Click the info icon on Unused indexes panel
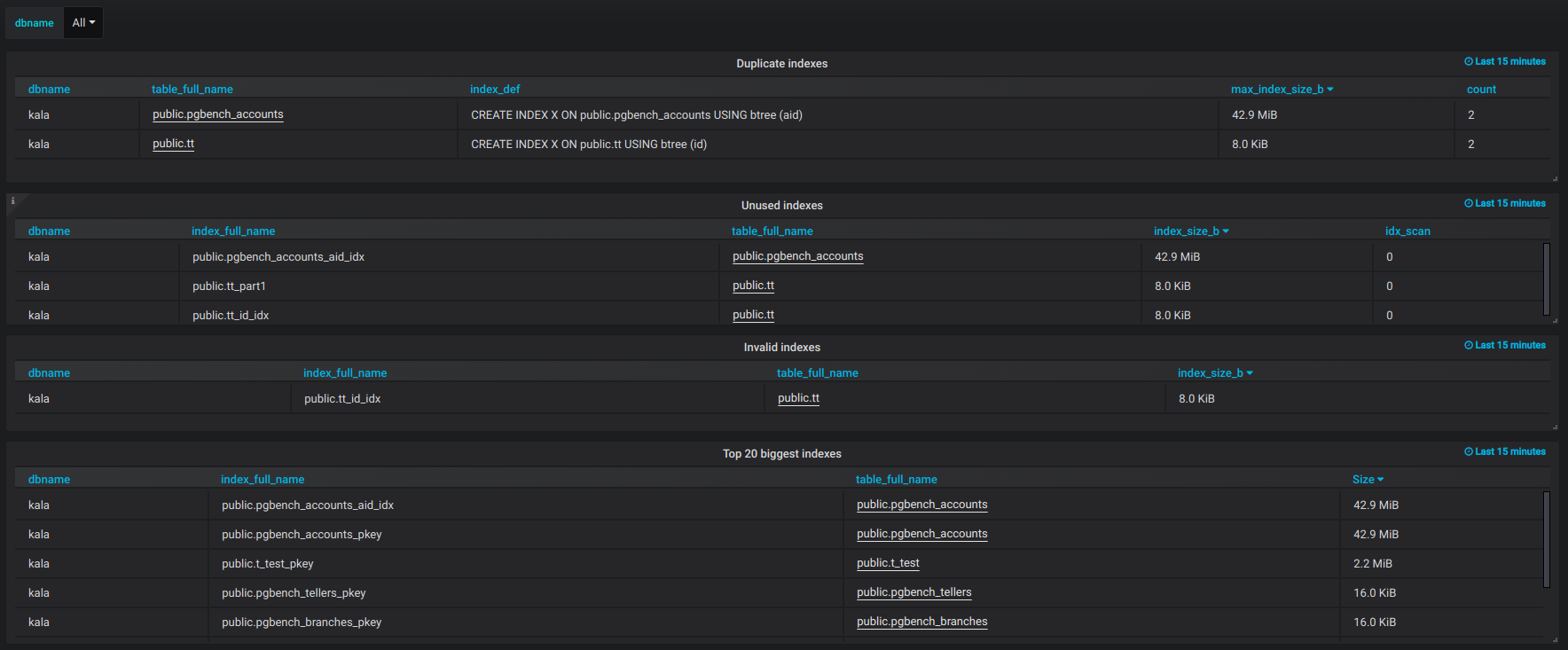Image resolution: width=1568 pixels, height=650 pixels. (12, 201)
